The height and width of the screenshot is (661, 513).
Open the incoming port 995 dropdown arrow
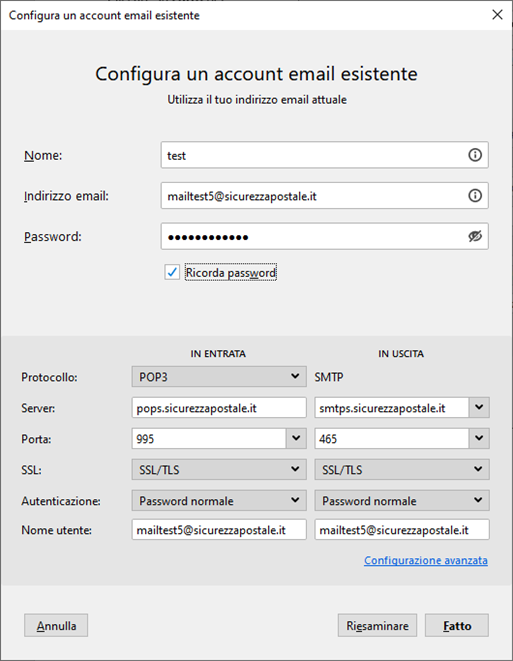pos(296,438)
